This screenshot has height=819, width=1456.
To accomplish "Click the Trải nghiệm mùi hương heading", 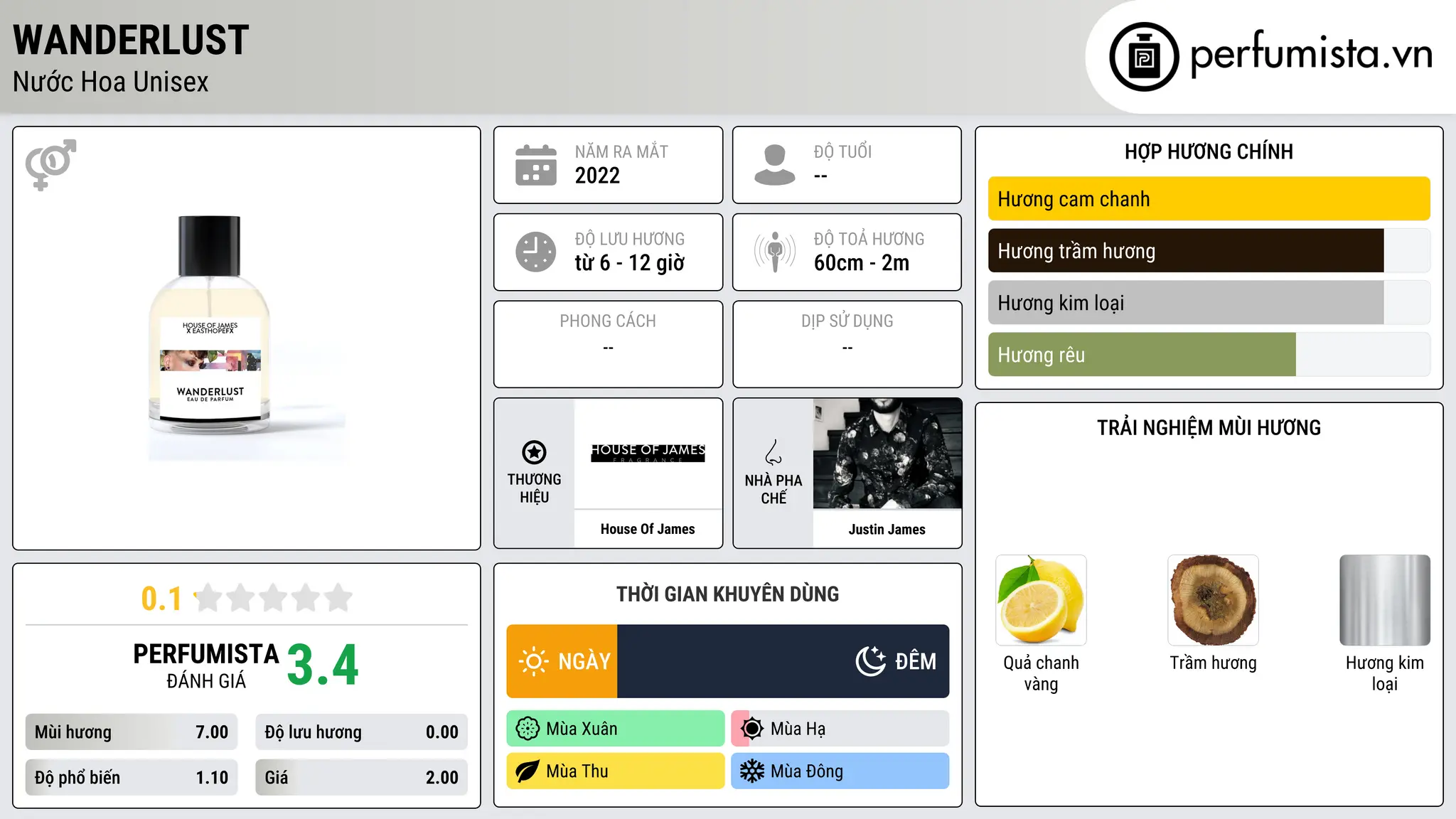I will 1209,427.
